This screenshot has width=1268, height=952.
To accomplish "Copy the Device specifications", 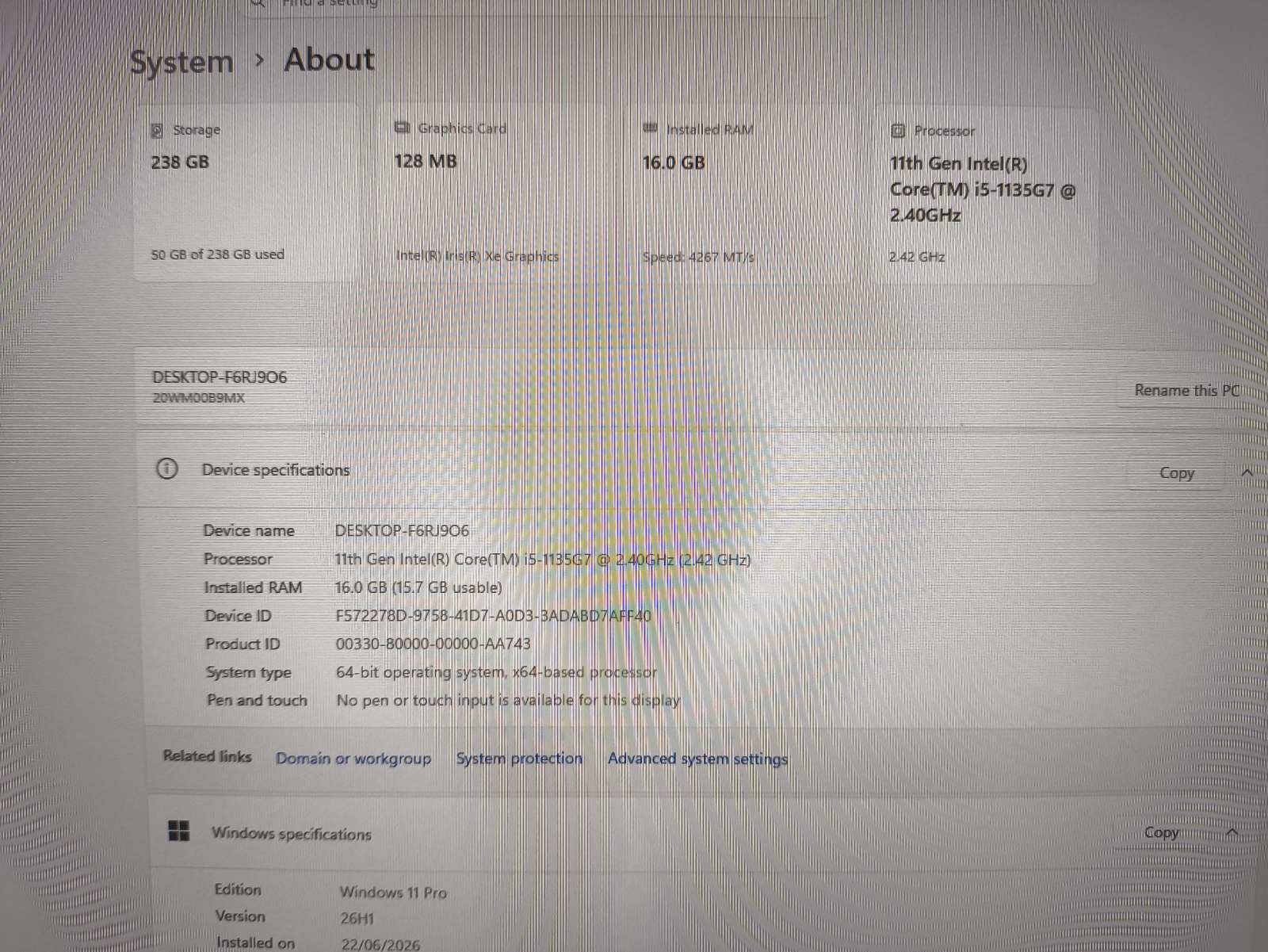I will 1176,473.
